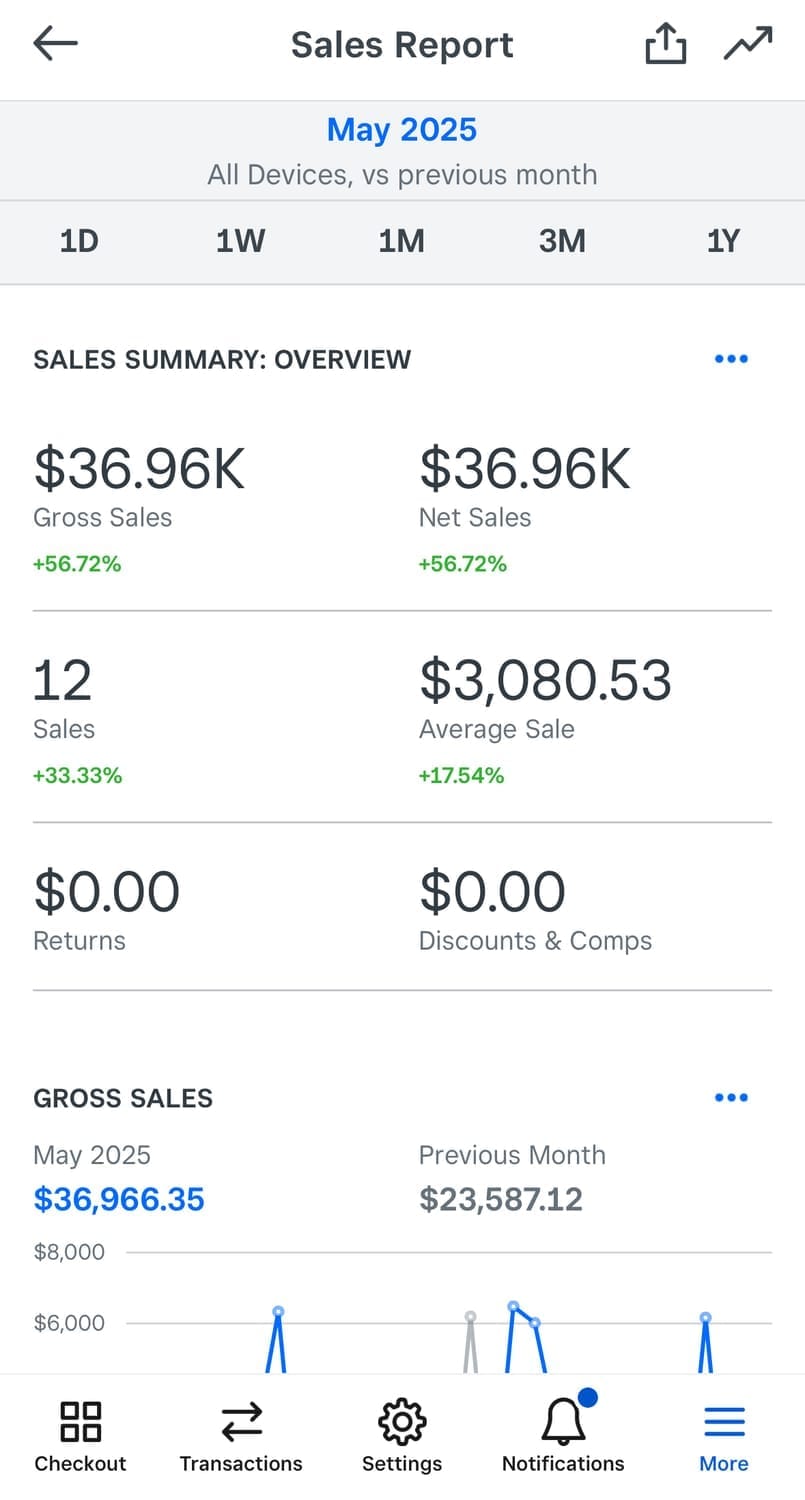Open the trending chart icon

click(x=748, y=44)
